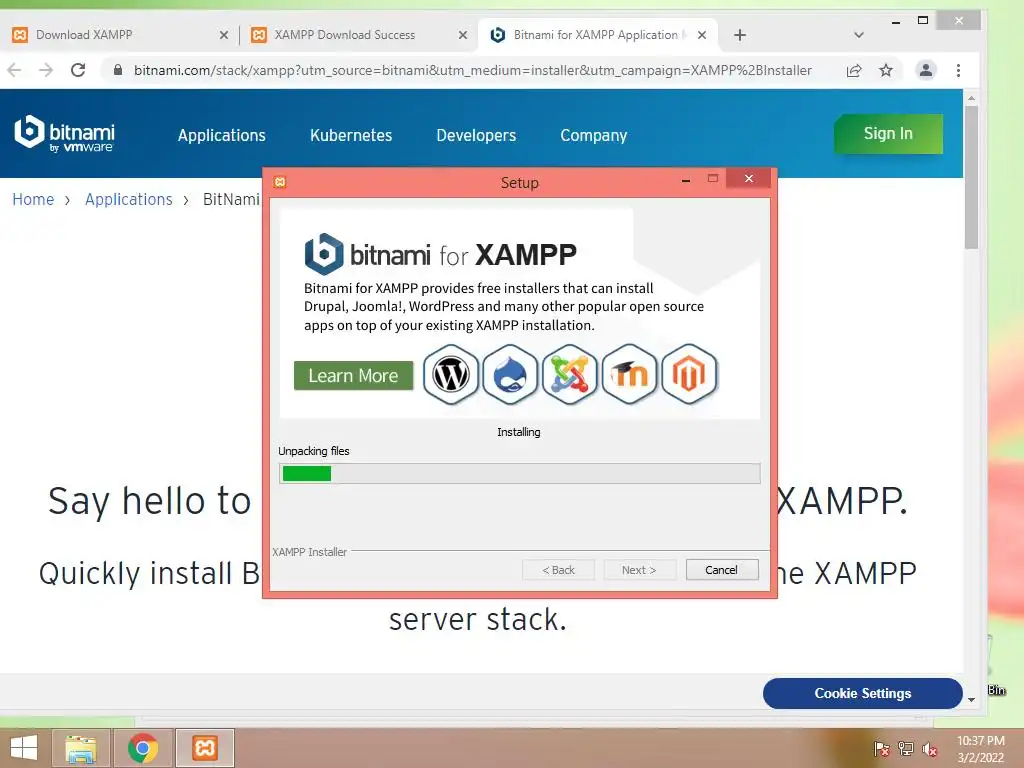Image resolution: width=1024 pixels, height=768 pixels.
Task: Go forward using browser forward arrow
Action: click(x=46, y=70)
